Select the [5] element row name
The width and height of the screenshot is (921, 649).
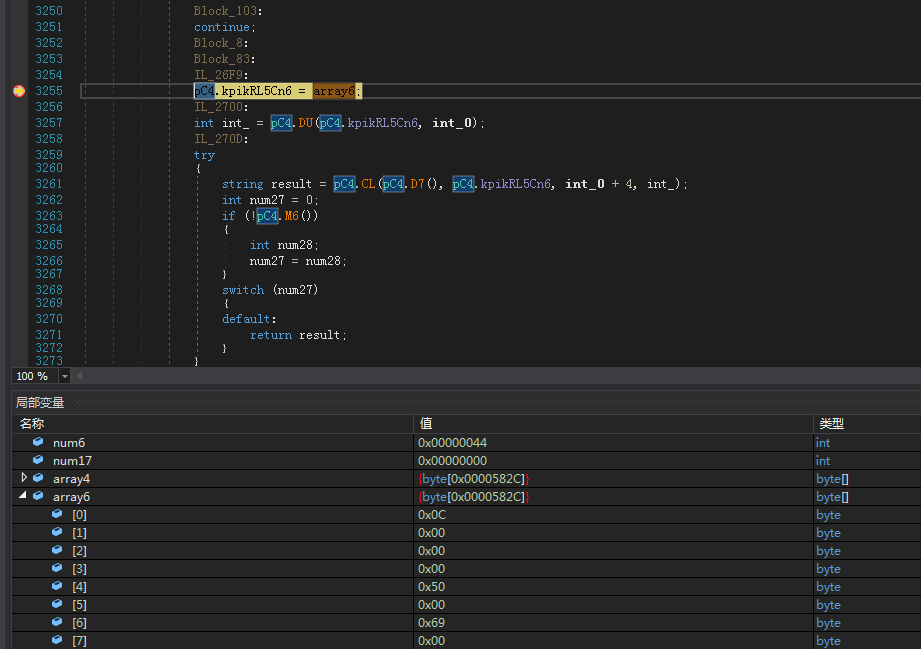click(x=79, y=605)
